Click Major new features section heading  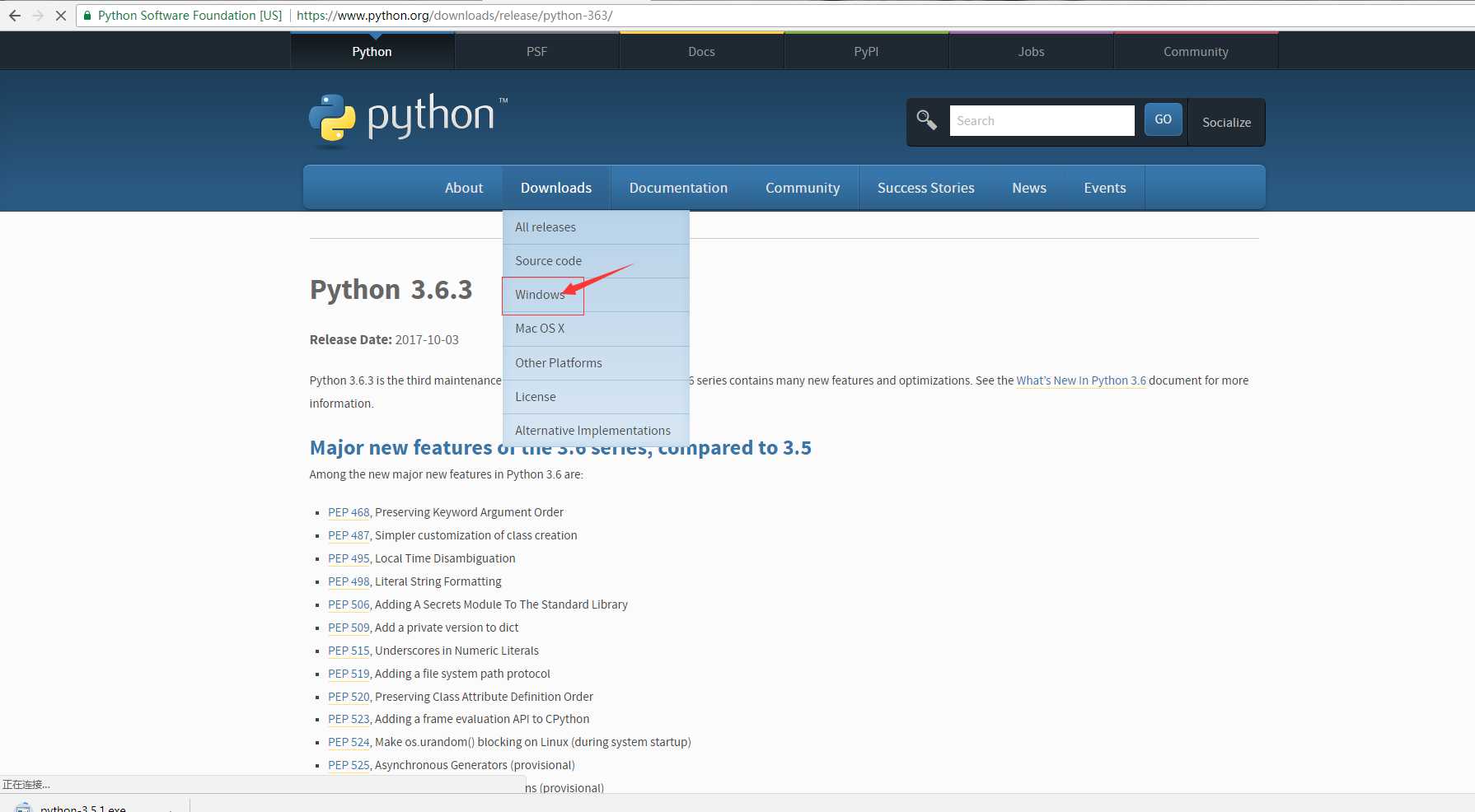[x=560, y=448]
